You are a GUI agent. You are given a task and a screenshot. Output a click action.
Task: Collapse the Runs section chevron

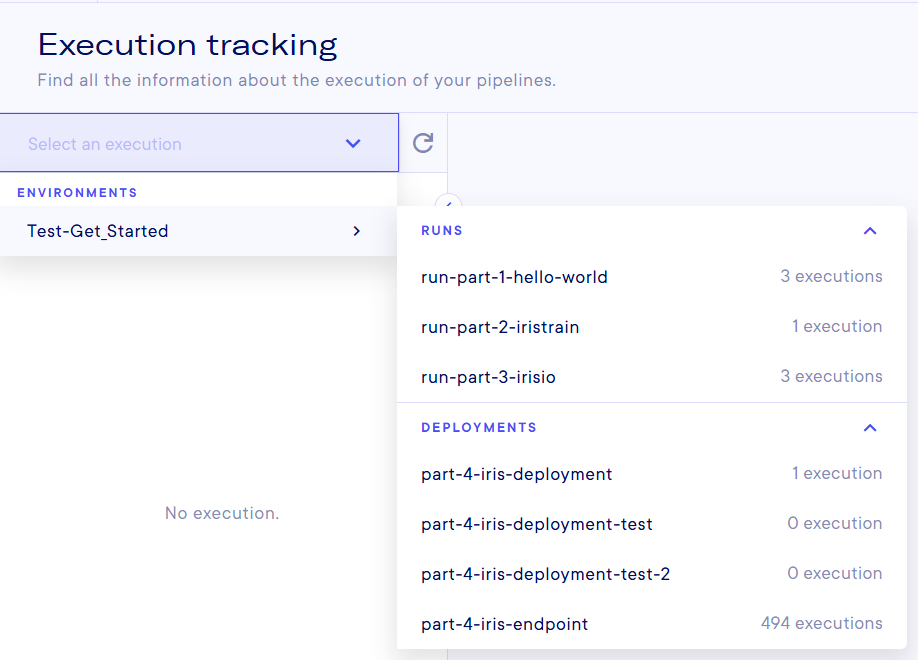click(870, 231)
